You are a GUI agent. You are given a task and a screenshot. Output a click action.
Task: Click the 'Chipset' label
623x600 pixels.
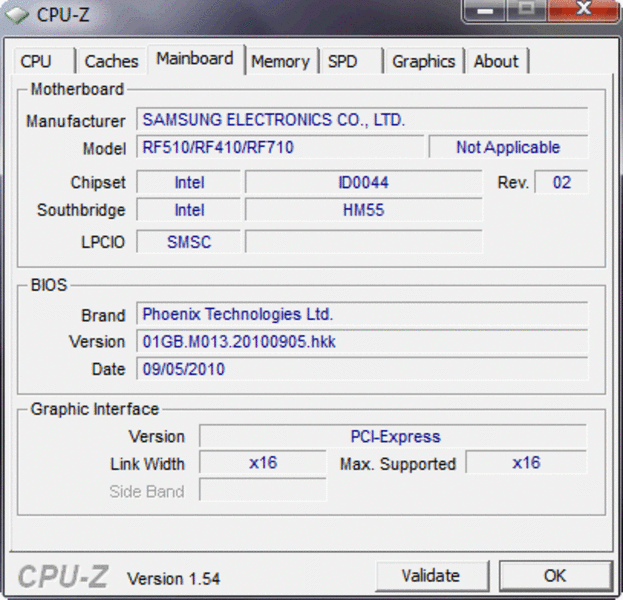click(x=98, y=183)
